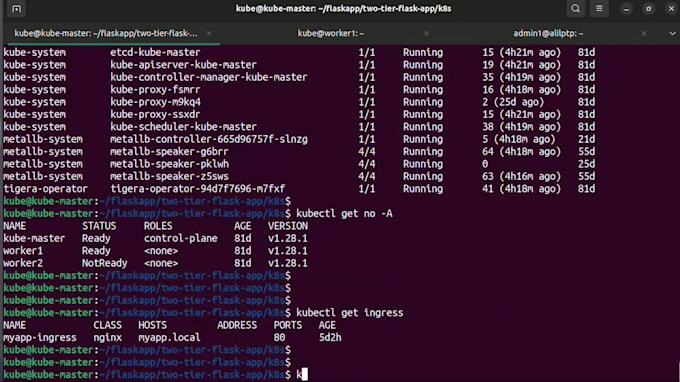Viewport: 680px width, 382px height.
Task: Select pod name metallb-speaker-pklwh
Action: click(169, 164)
